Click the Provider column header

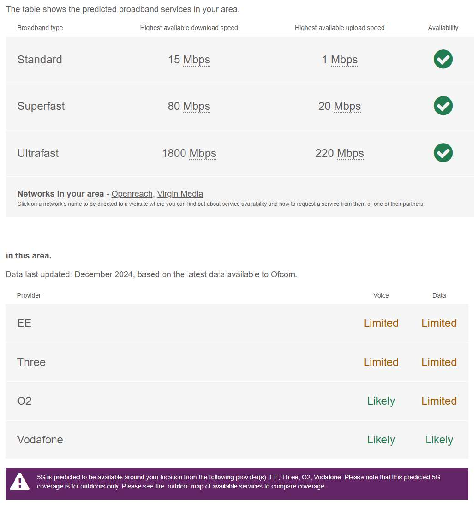[x=29, y=295]
